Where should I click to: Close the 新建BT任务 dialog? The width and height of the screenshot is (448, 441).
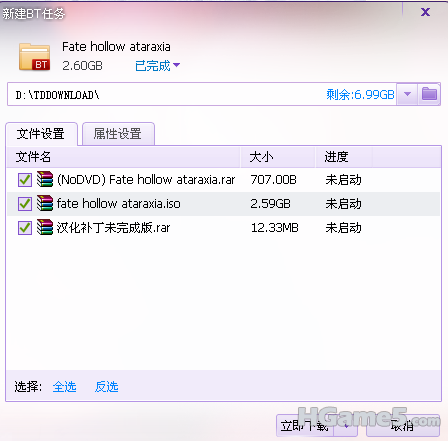425,12
